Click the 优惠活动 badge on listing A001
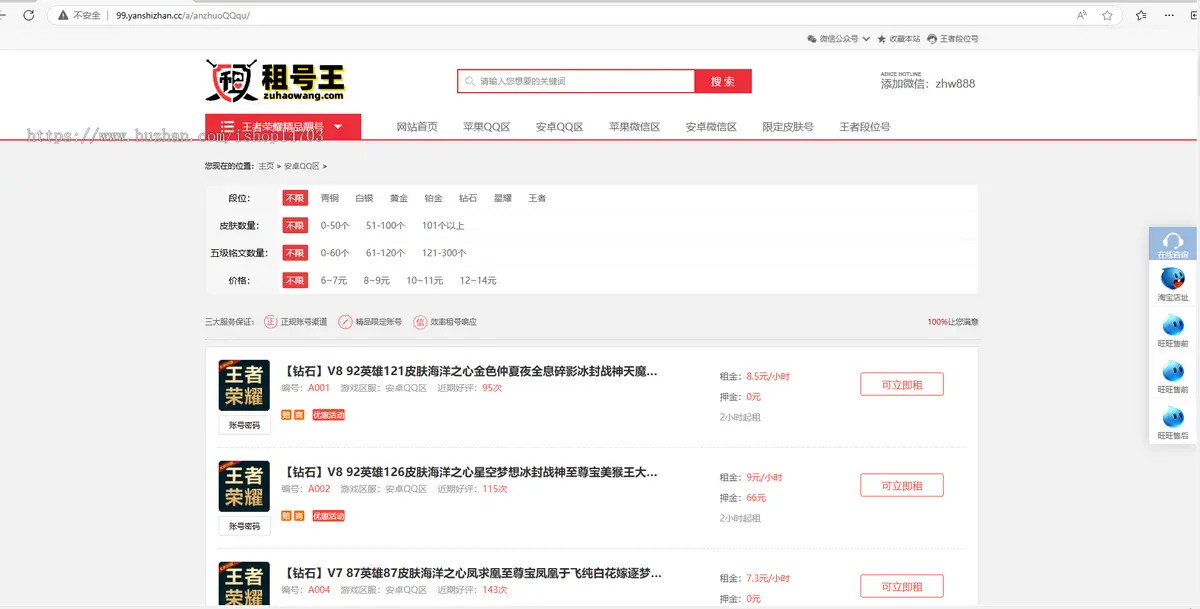This screenshot has width=1200, height=609. 328,414
